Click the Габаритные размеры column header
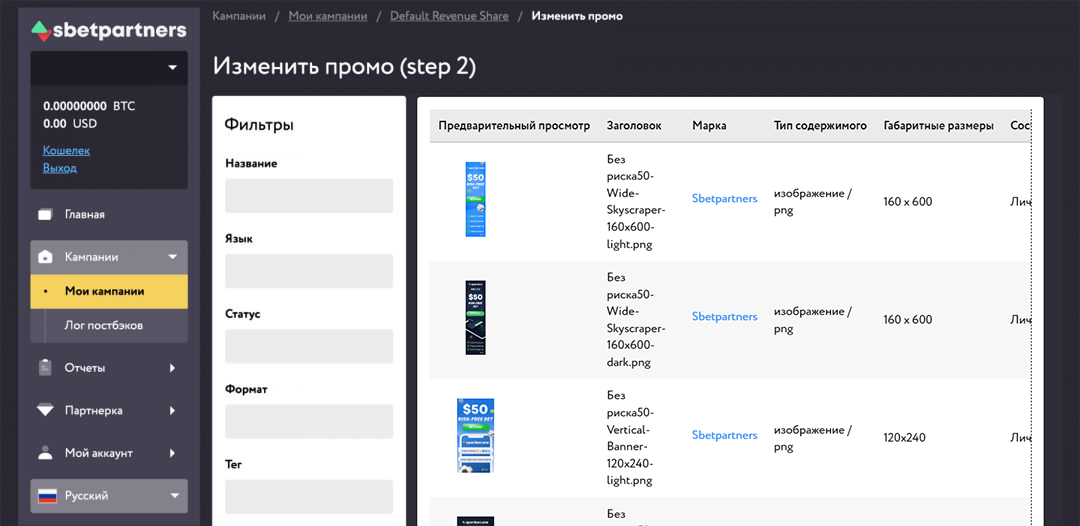1080x526 pixels. point(939,126)
